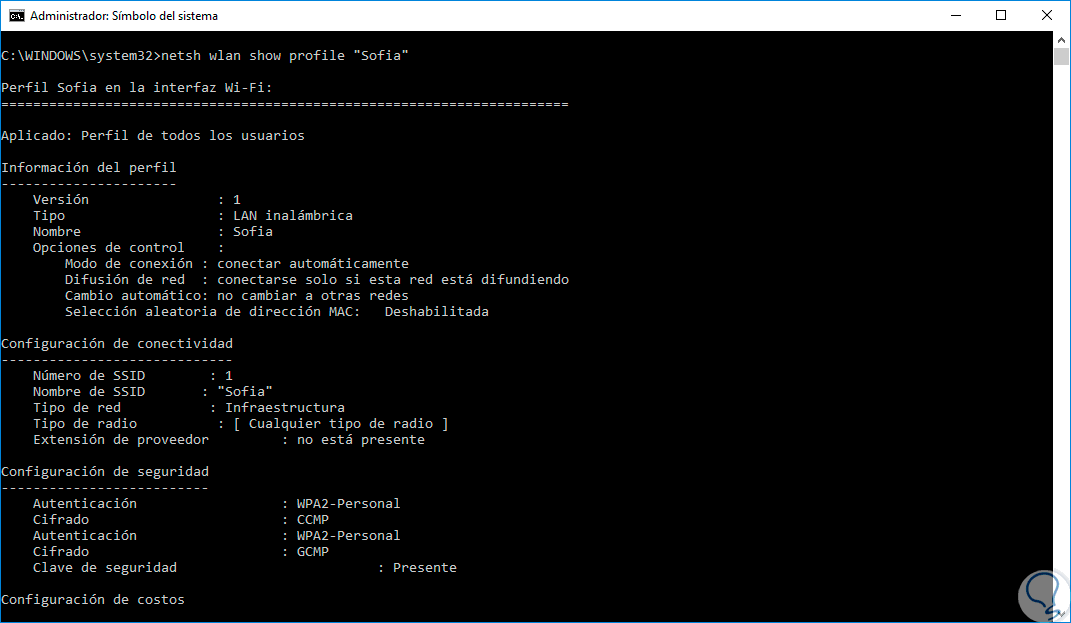
Task: Click the scrollbar up arrow
Action: 1062,40
